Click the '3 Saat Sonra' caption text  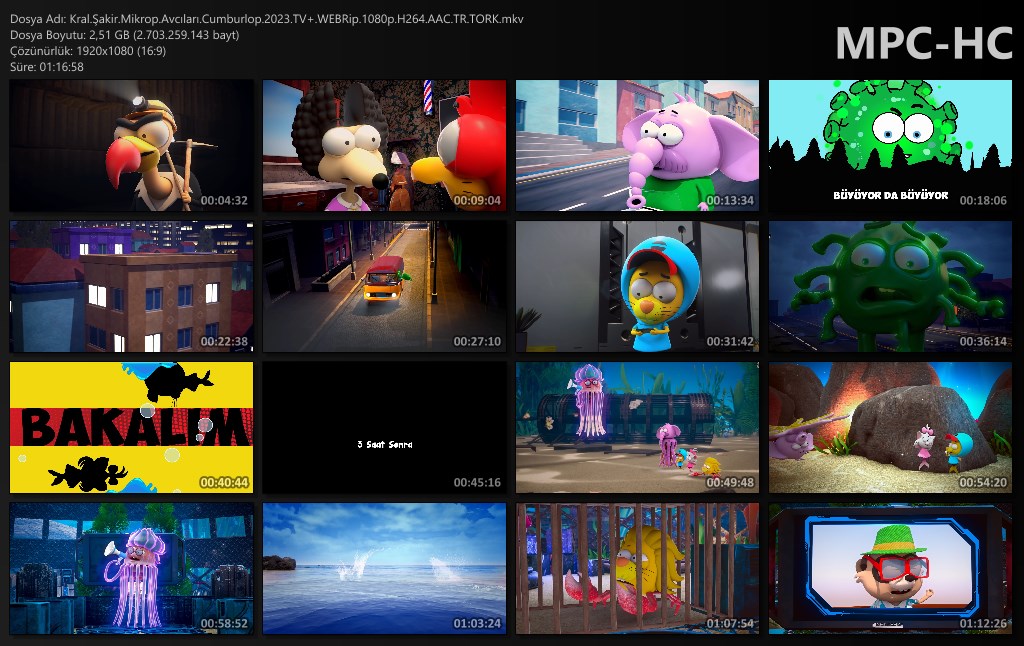[x=385, y=444]
